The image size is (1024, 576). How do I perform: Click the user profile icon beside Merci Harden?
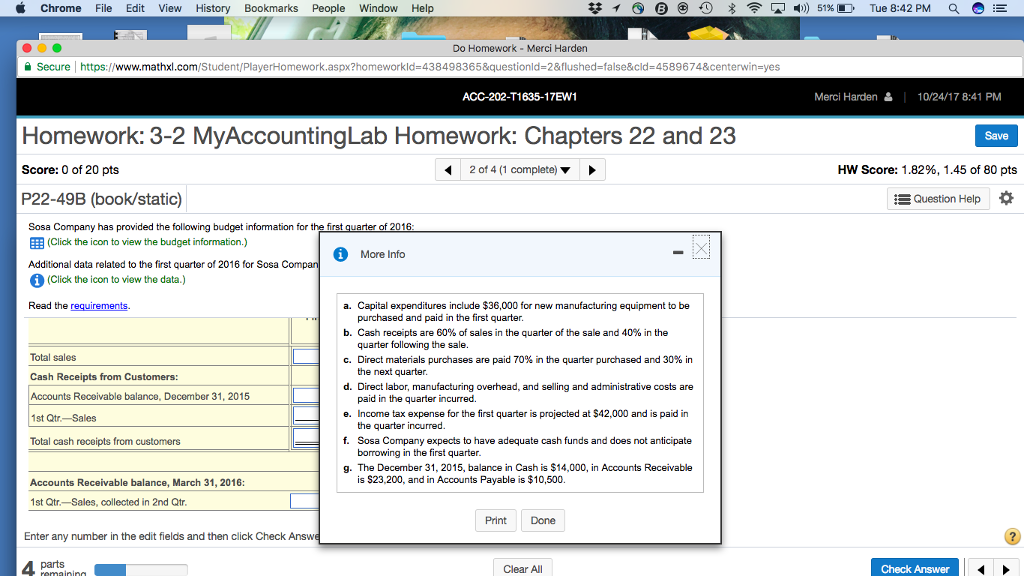click(888, 97)
